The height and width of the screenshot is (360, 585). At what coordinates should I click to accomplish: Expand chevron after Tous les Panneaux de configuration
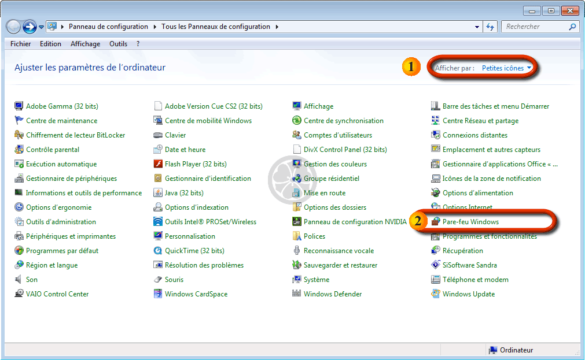tap(277, 27)
